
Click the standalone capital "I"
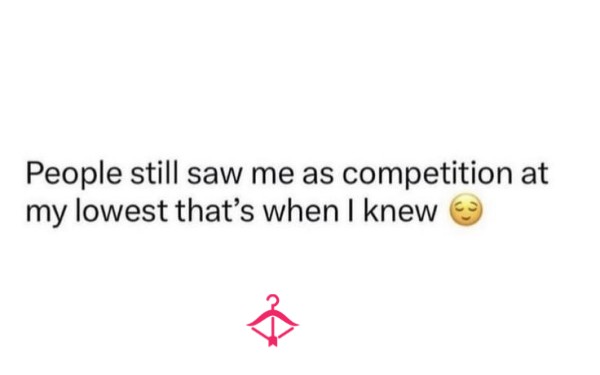click(351, 211)
